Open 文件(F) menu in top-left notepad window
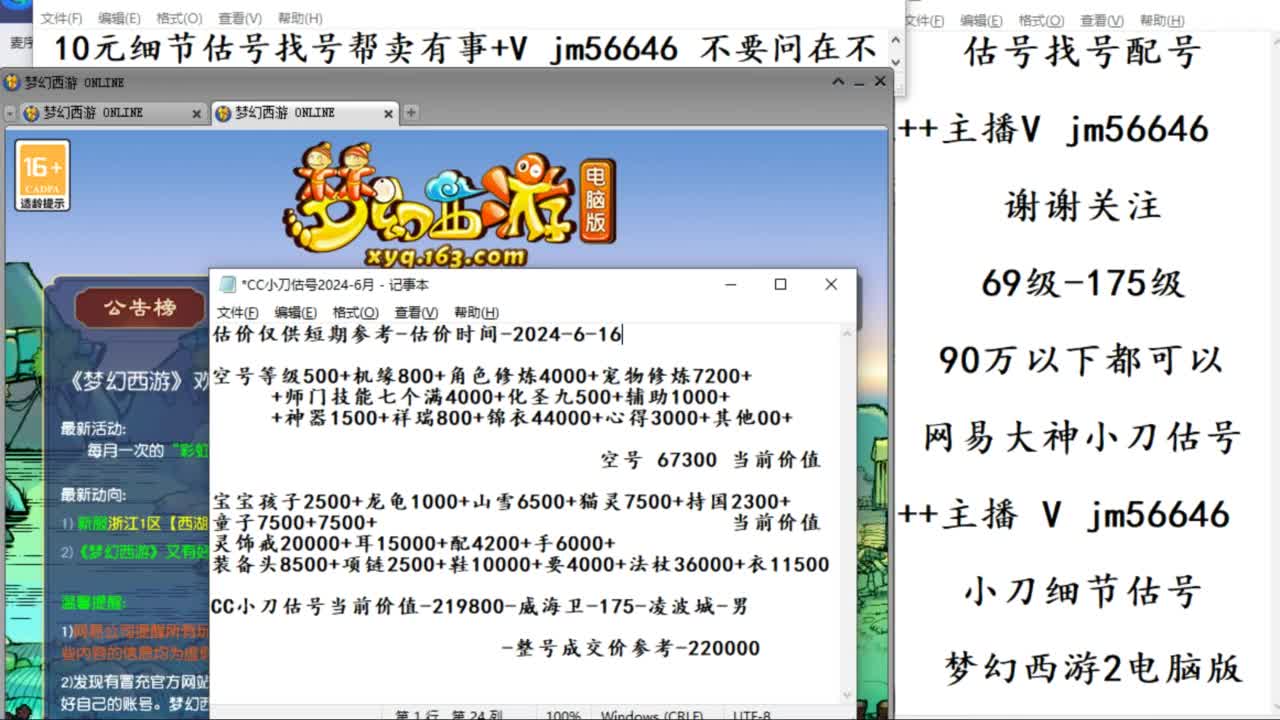Image resolution: width=1280 pixels, height=720 pixels. (61, 18)
